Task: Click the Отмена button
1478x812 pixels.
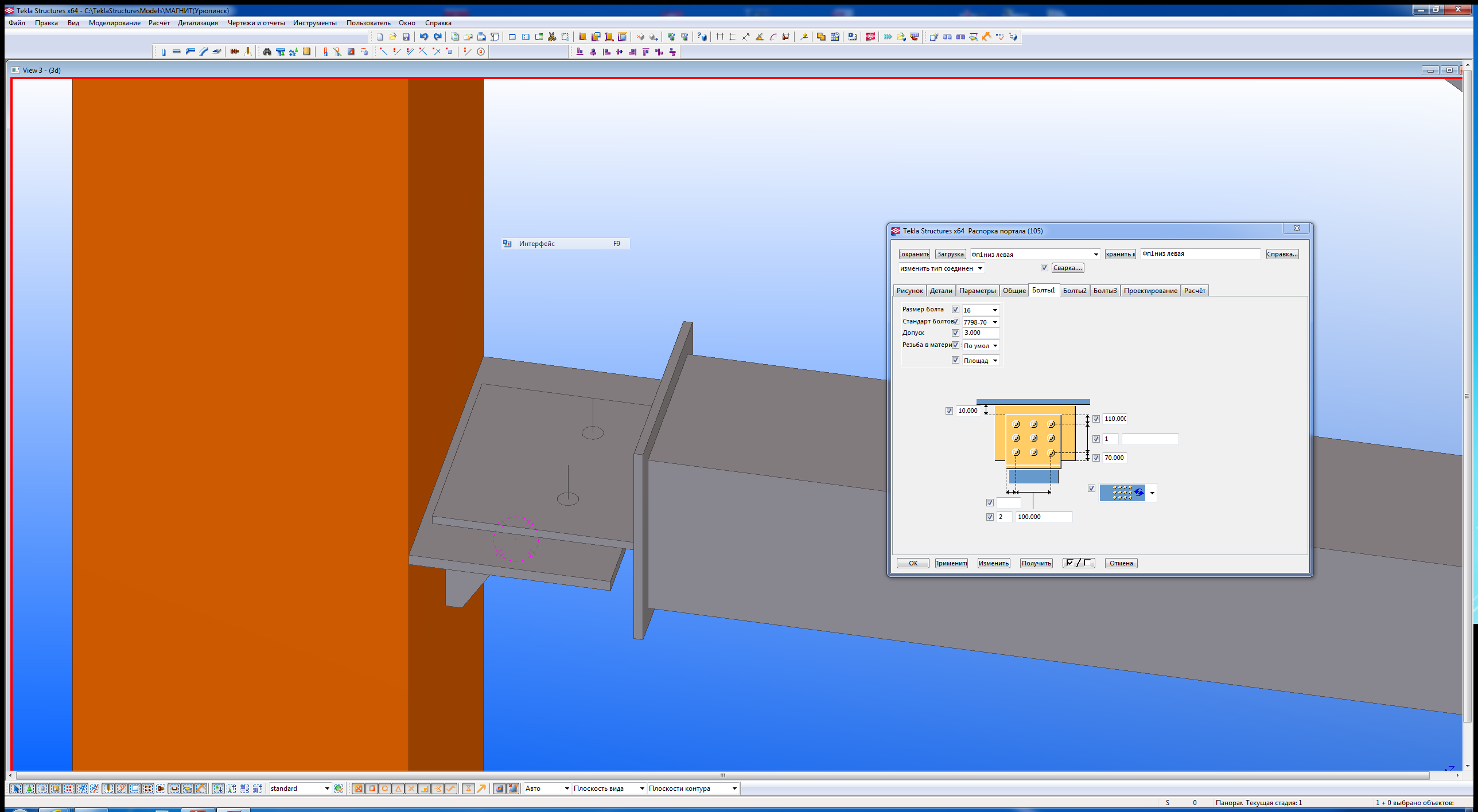Action: pyautogui.click(x=1121, y=563)
